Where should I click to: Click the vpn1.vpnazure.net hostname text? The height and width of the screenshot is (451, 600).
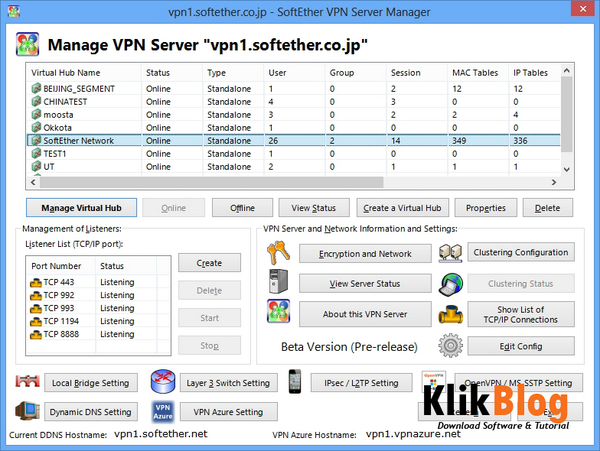coord(413,434)
